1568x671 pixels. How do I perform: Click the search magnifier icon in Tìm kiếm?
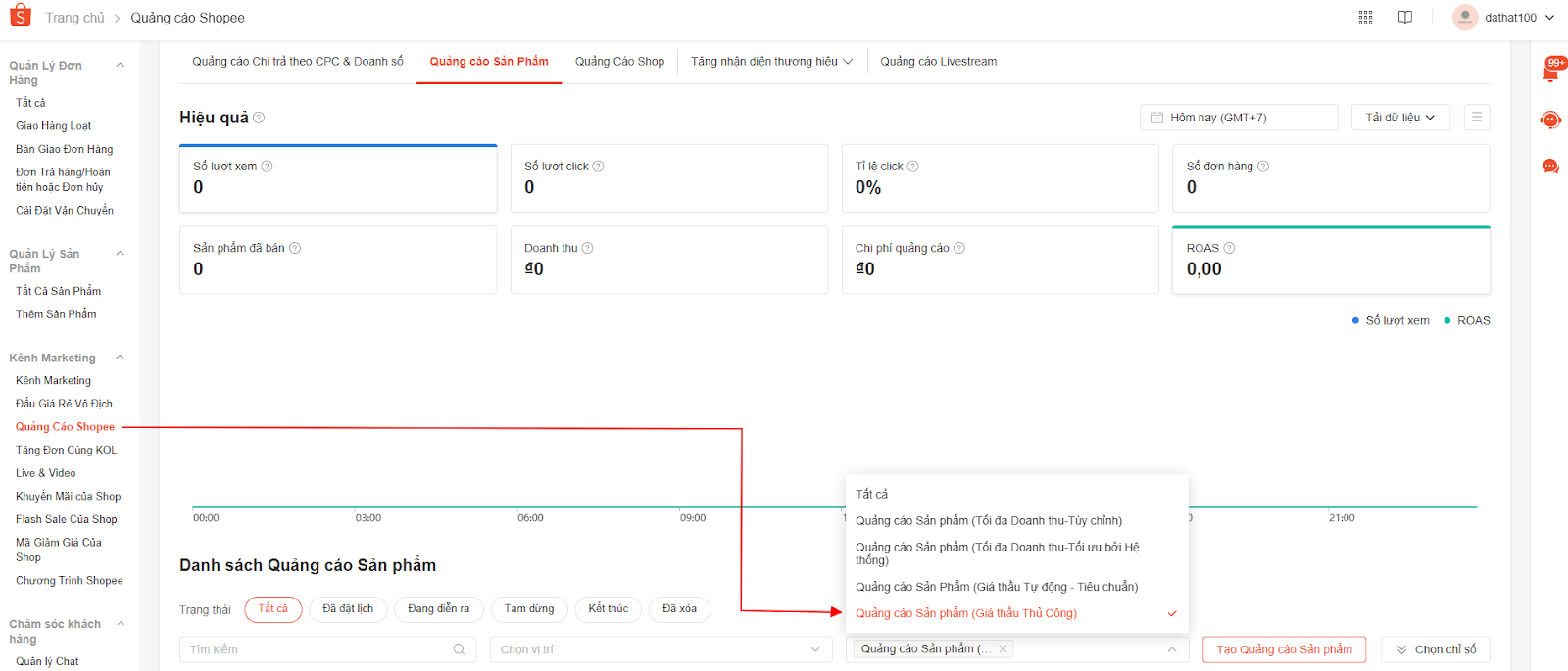(459, 649)
